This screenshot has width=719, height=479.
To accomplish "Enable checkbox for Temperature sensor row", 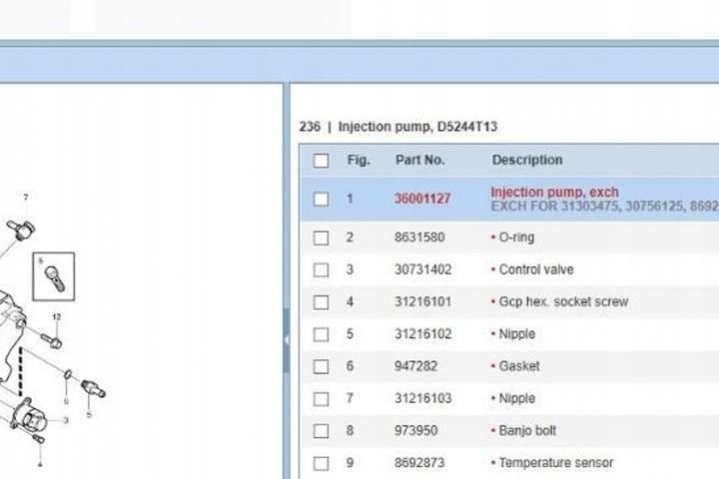I will [x=321, y=463].
